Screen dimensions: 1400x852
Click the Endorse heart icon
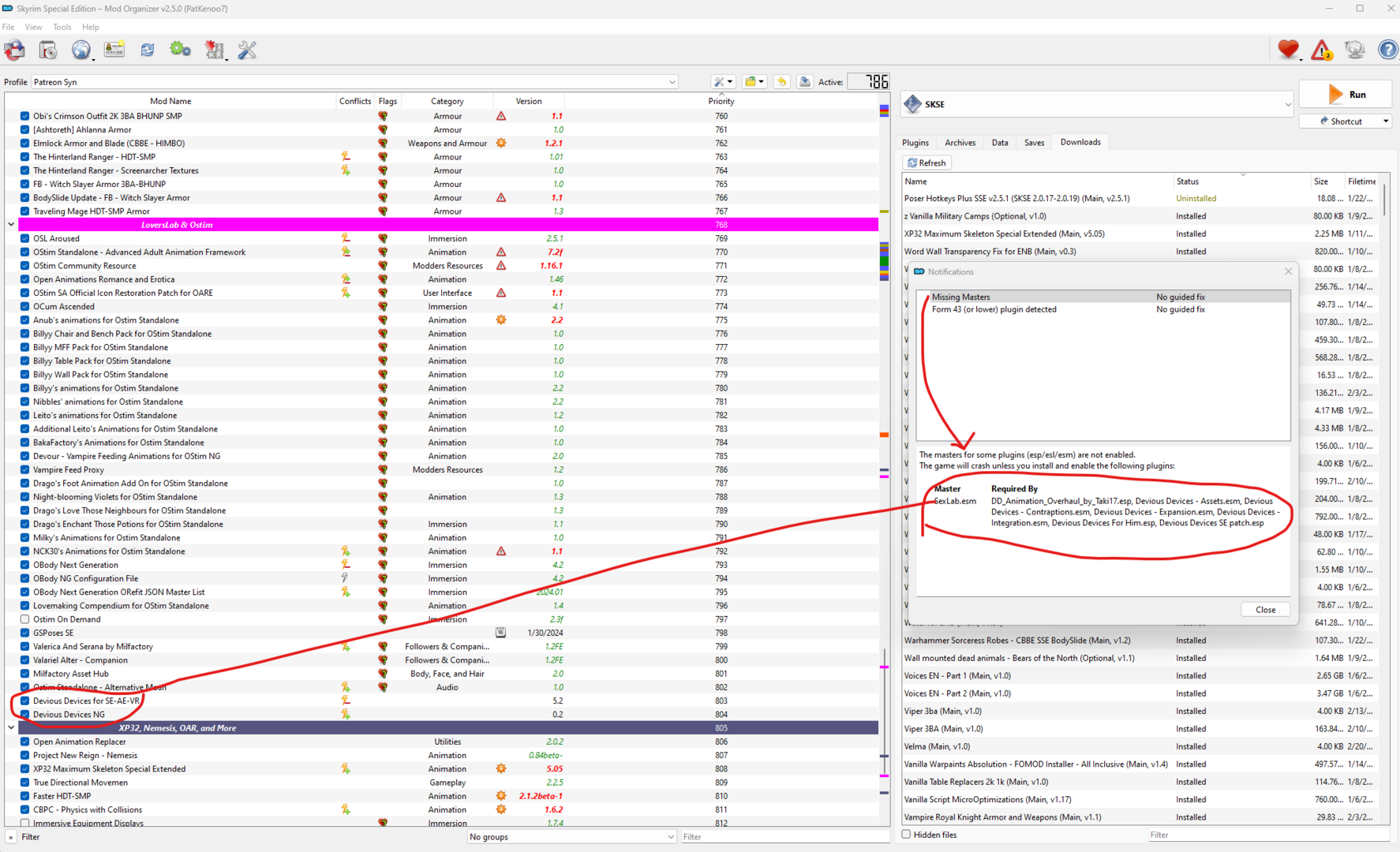pyautogui.click(x=1289, y=50)
